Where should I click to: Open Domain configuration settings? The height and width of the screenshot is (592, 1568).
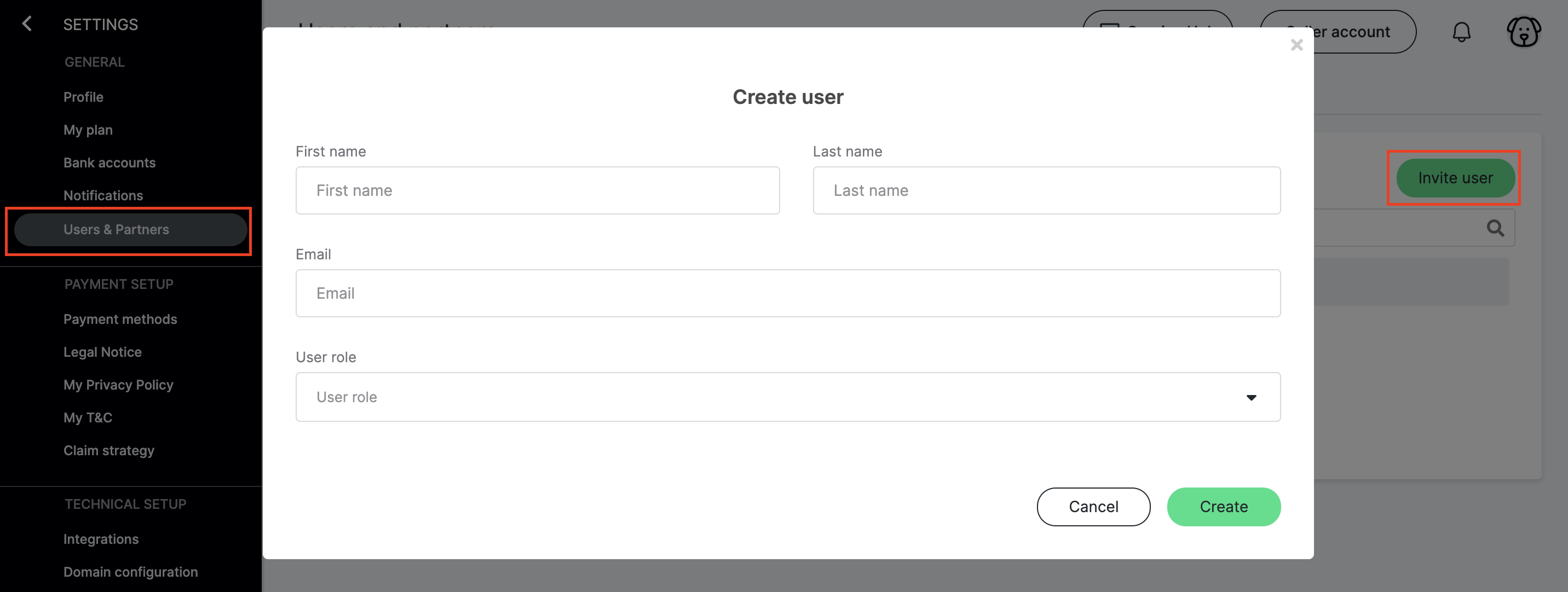(x=131, y=572)
